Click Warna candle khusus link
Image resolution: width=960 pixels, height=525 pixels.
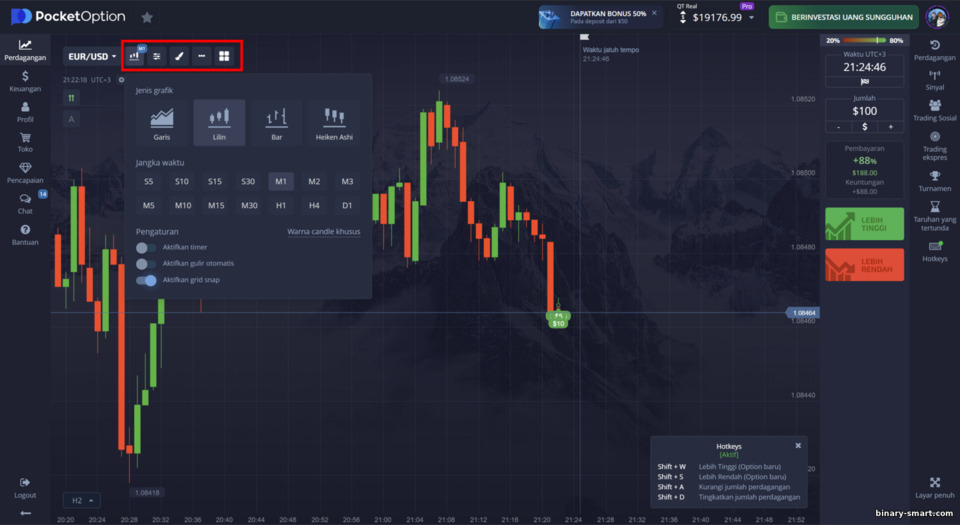(324, 231)
